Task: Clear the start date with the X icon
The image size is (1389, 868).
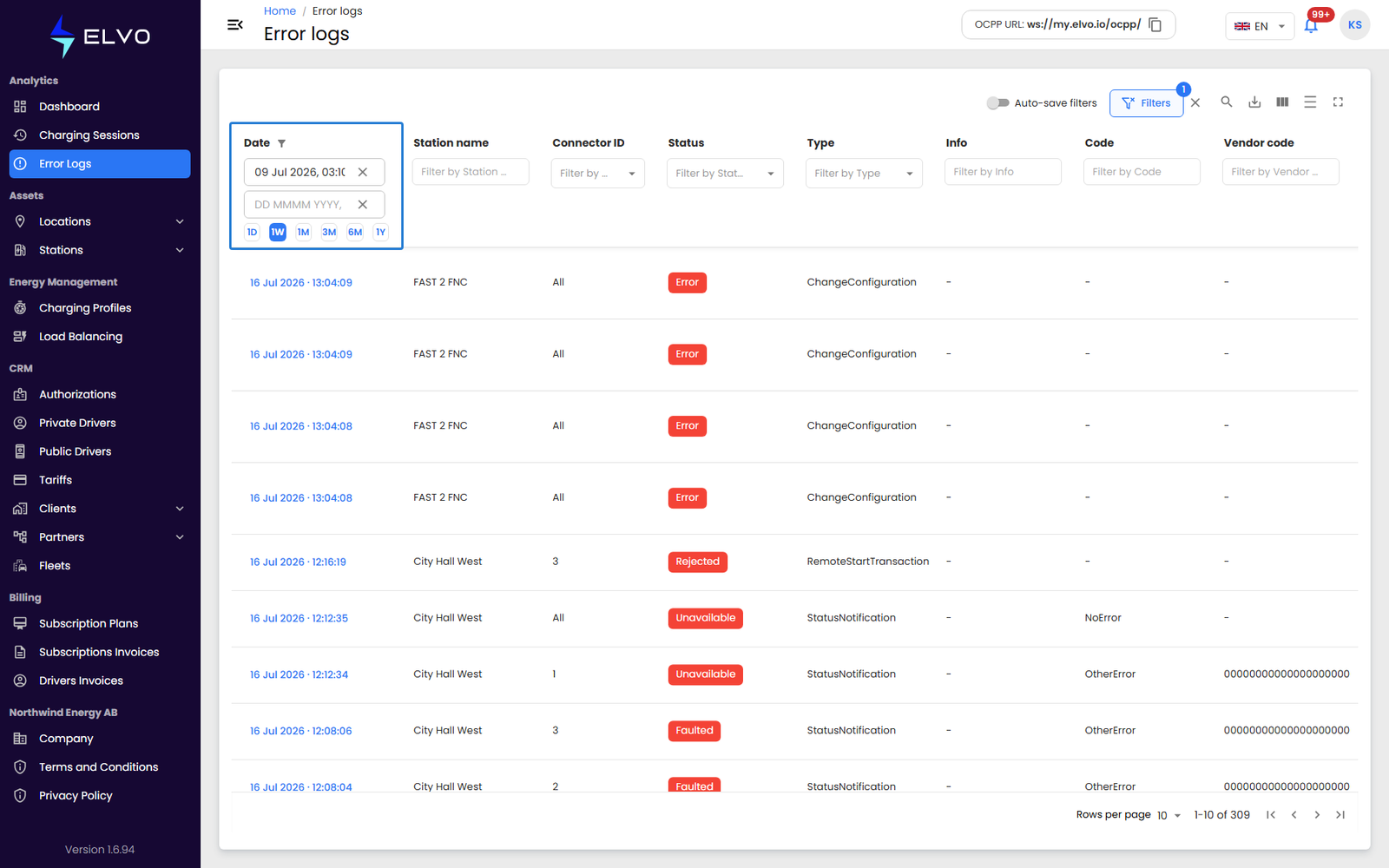Action: 363,172
